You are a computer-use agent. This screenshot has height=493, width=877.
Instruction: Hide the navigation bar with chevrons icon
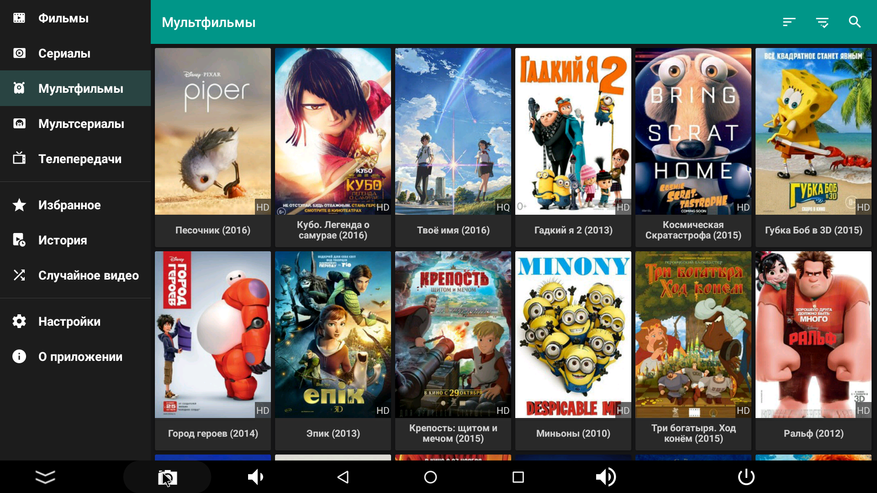coord(45,477)
